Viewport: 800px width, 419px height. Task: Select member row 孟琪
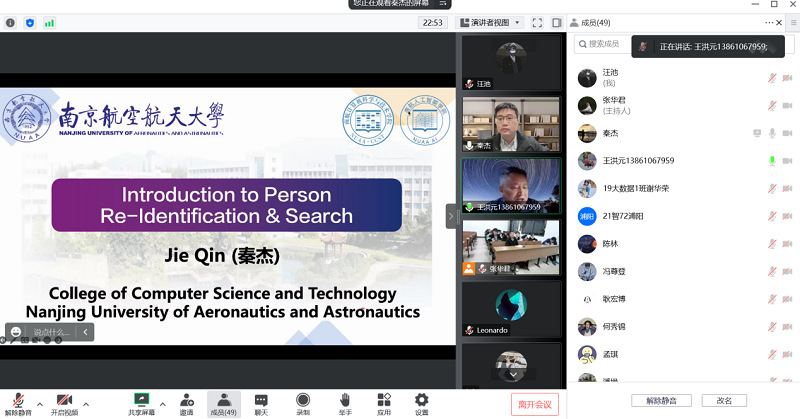point(683,354)
